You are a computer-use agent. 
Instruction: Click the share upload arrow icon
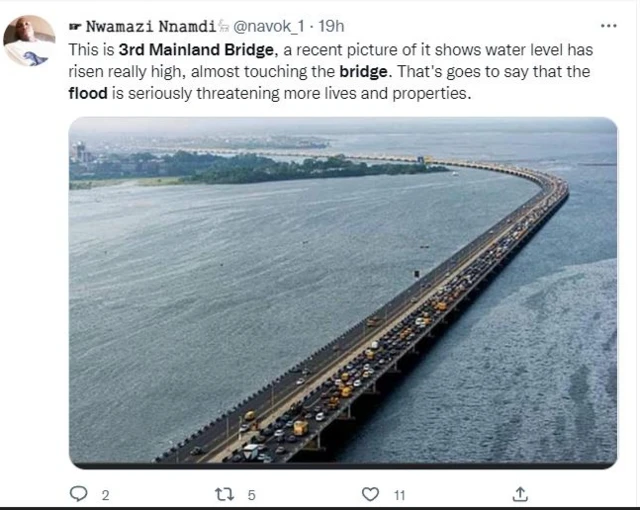[x=520, y=493]
